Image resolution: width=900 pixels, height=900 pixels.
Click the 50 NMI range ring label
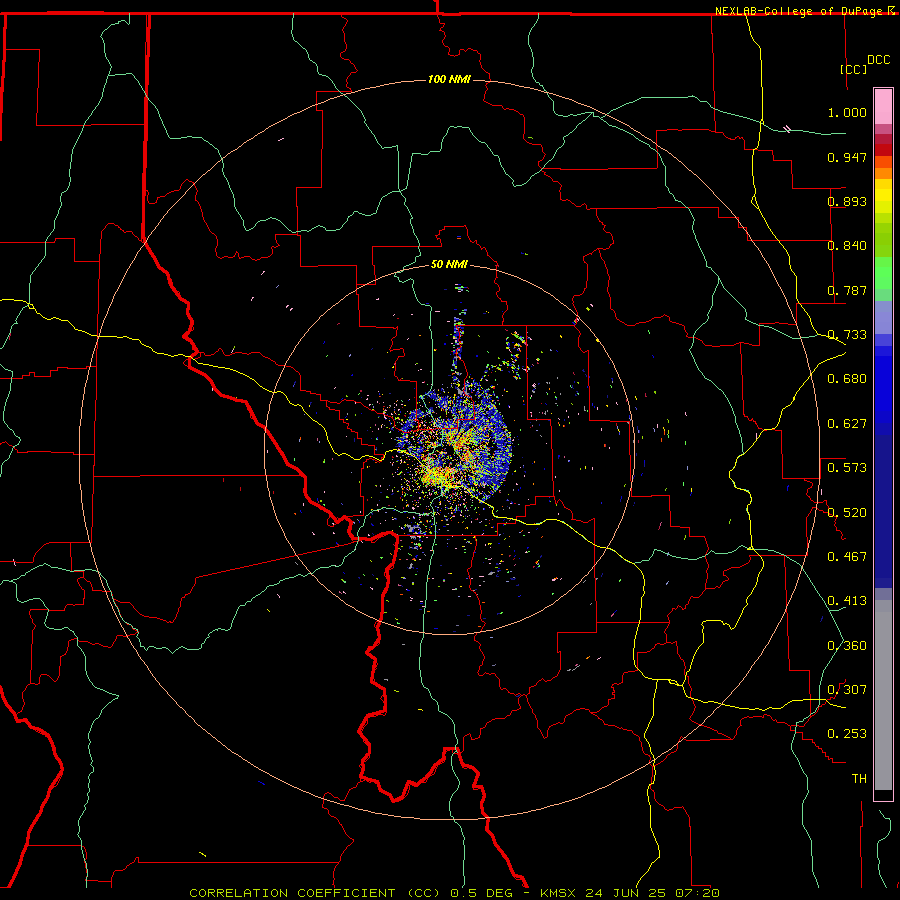pyautogui.click(x=449, y=264)
